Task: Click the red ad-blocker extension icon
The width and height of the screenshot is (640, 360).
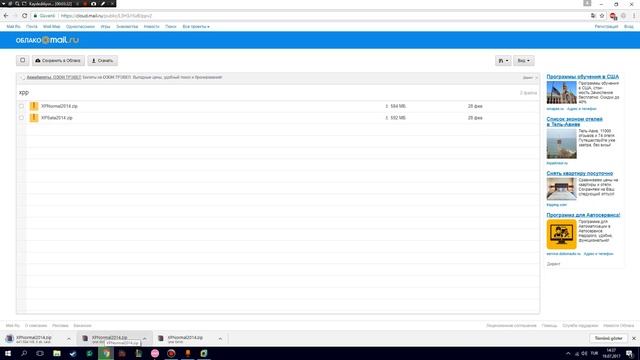Action: coord(613,16)
